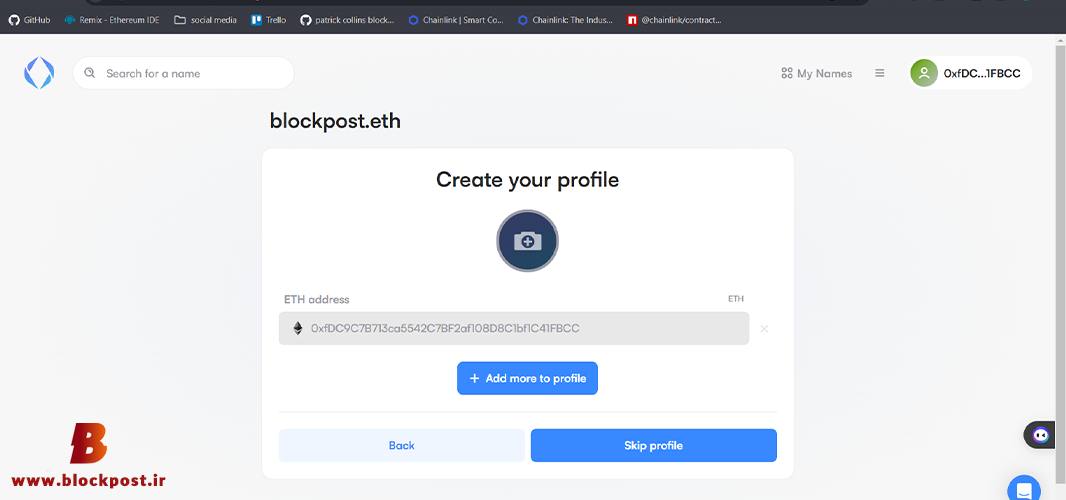Click the search magnifier icon
This screenshot has width=1066, height=500.
pos(89,73)
